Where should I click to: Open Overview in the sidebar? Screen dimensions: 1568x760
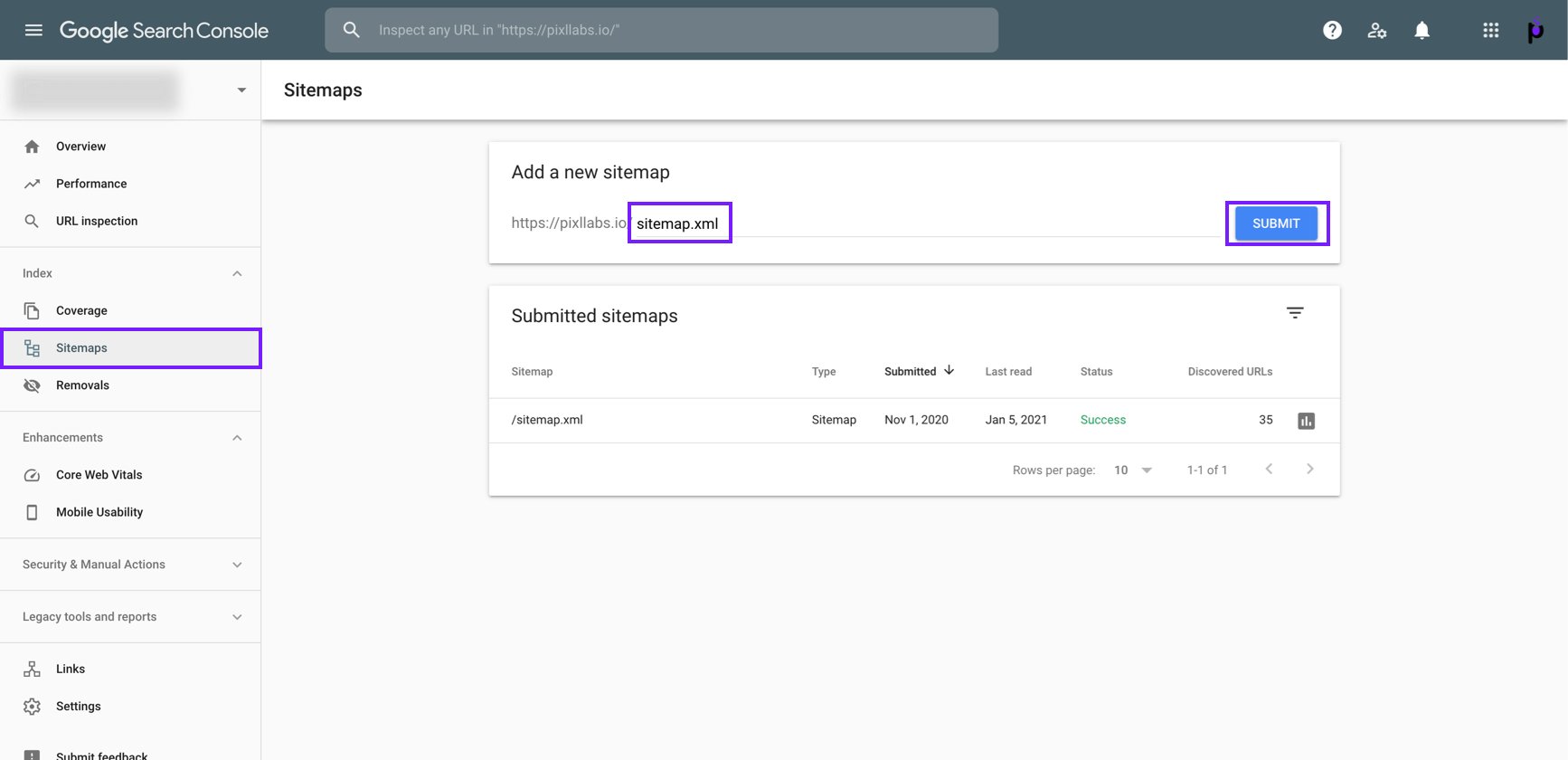click(130, 147)
